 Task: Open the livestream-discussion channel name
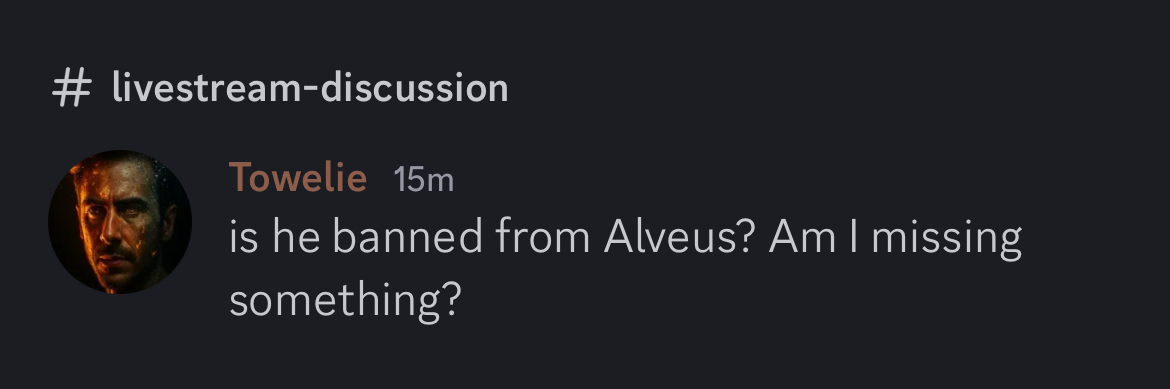[310, 88]
